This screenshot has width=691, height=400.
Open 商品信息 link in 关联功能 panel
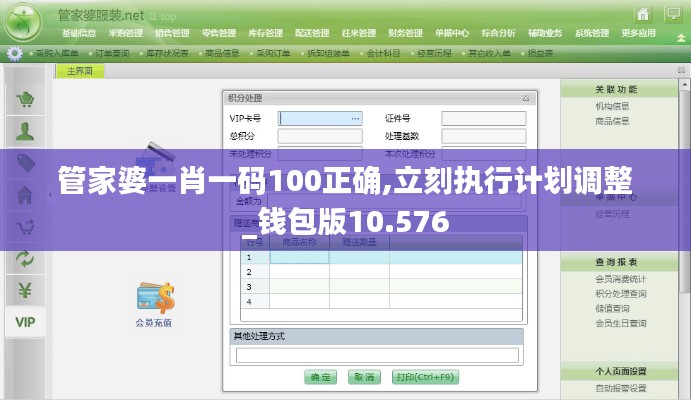(612, 121)
